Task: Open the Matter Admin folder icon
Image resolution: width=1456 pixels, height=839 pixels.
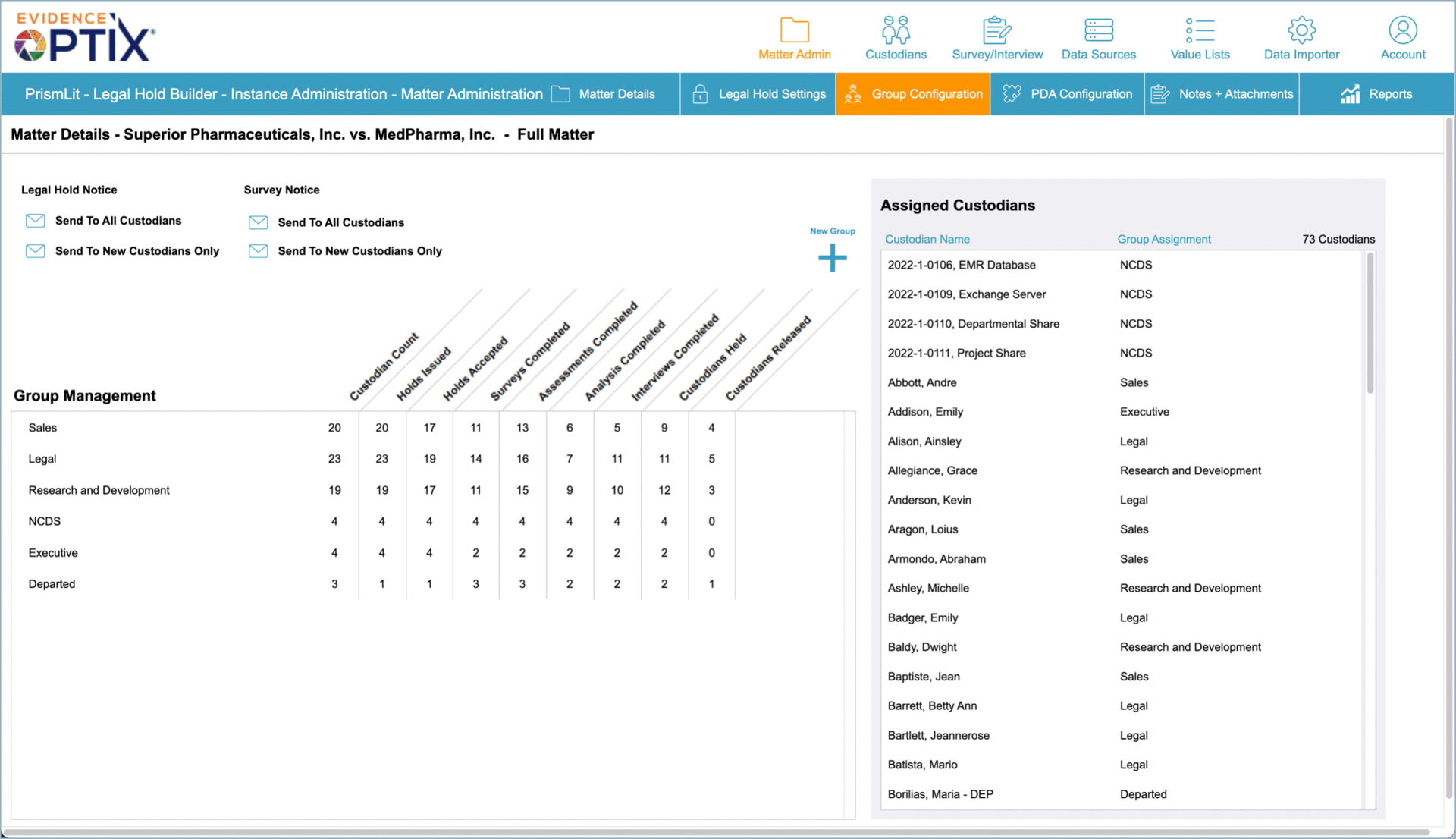Action: tap(794, 31)
